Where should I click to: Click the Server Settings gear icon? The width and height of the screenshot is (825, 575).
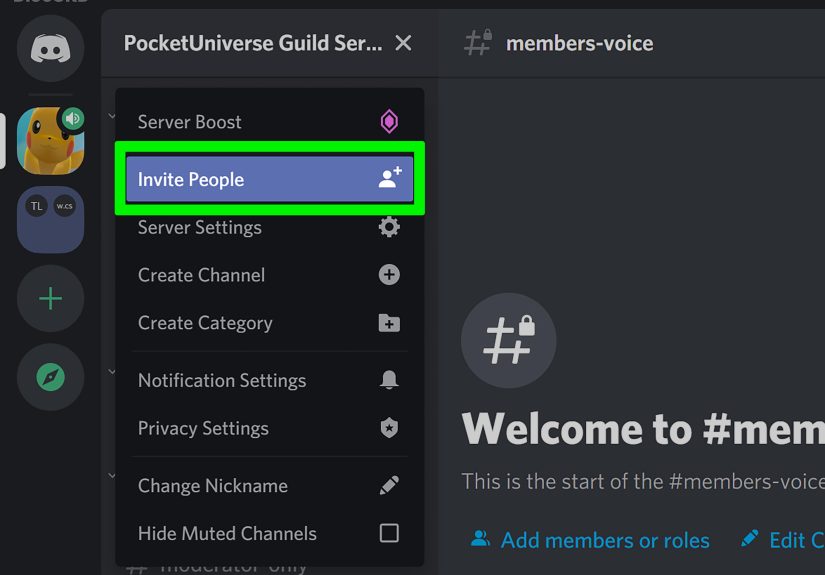click(x=389, y=227)
